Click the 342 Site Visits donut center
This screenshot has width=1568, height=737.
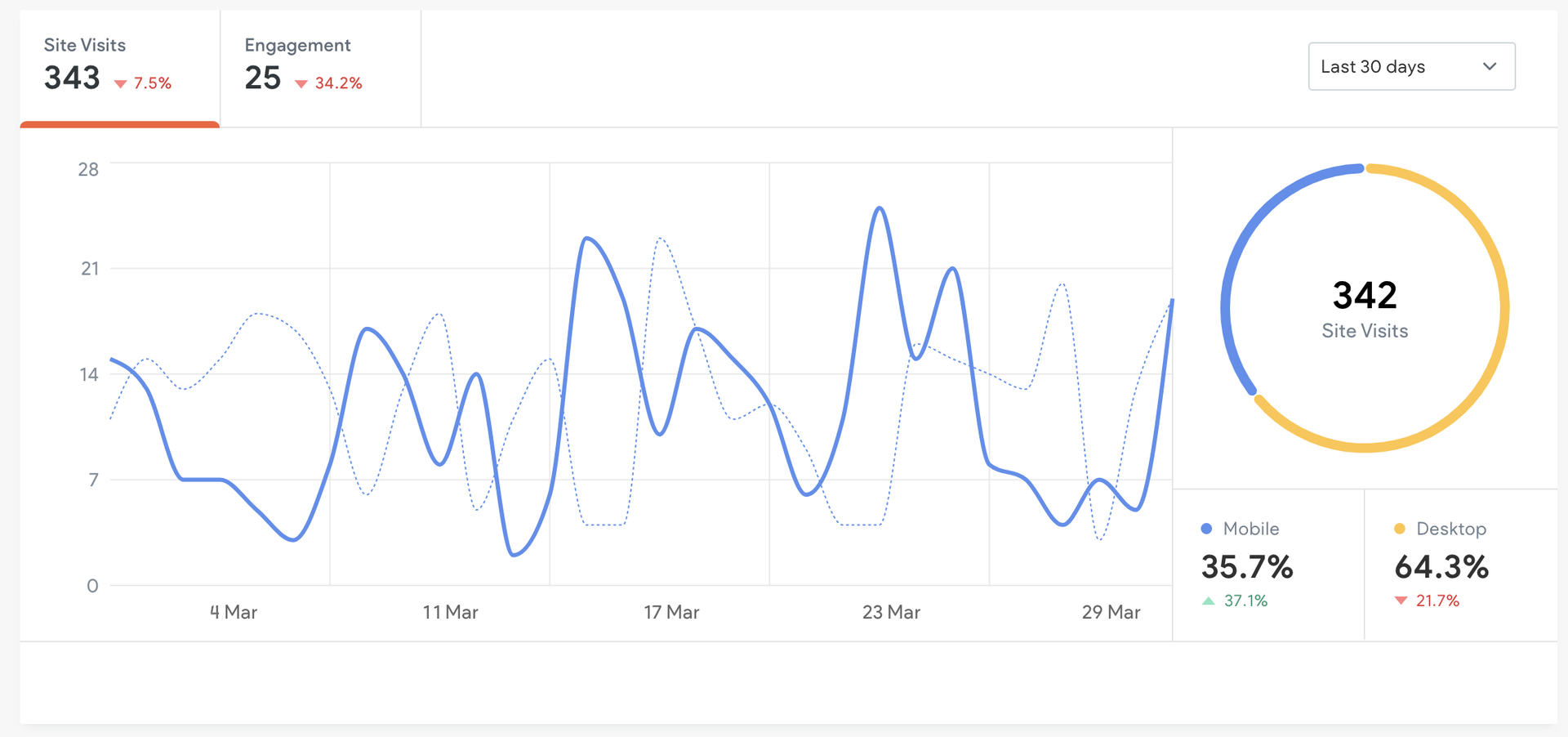click(1365, 309)
